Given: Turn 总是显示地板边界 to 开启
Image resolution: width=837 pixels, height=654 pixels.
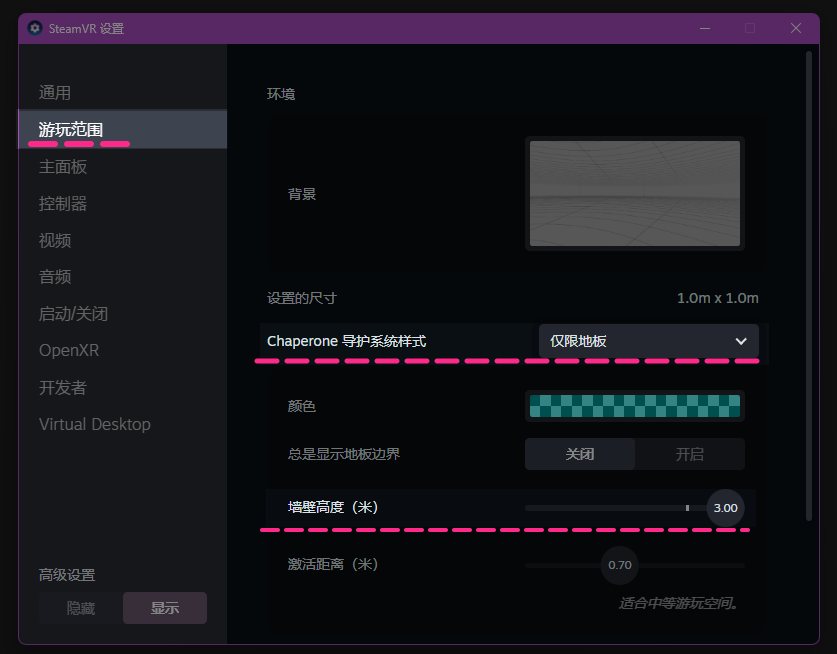Looking at the screenshot, I should (x=690, y=454).
